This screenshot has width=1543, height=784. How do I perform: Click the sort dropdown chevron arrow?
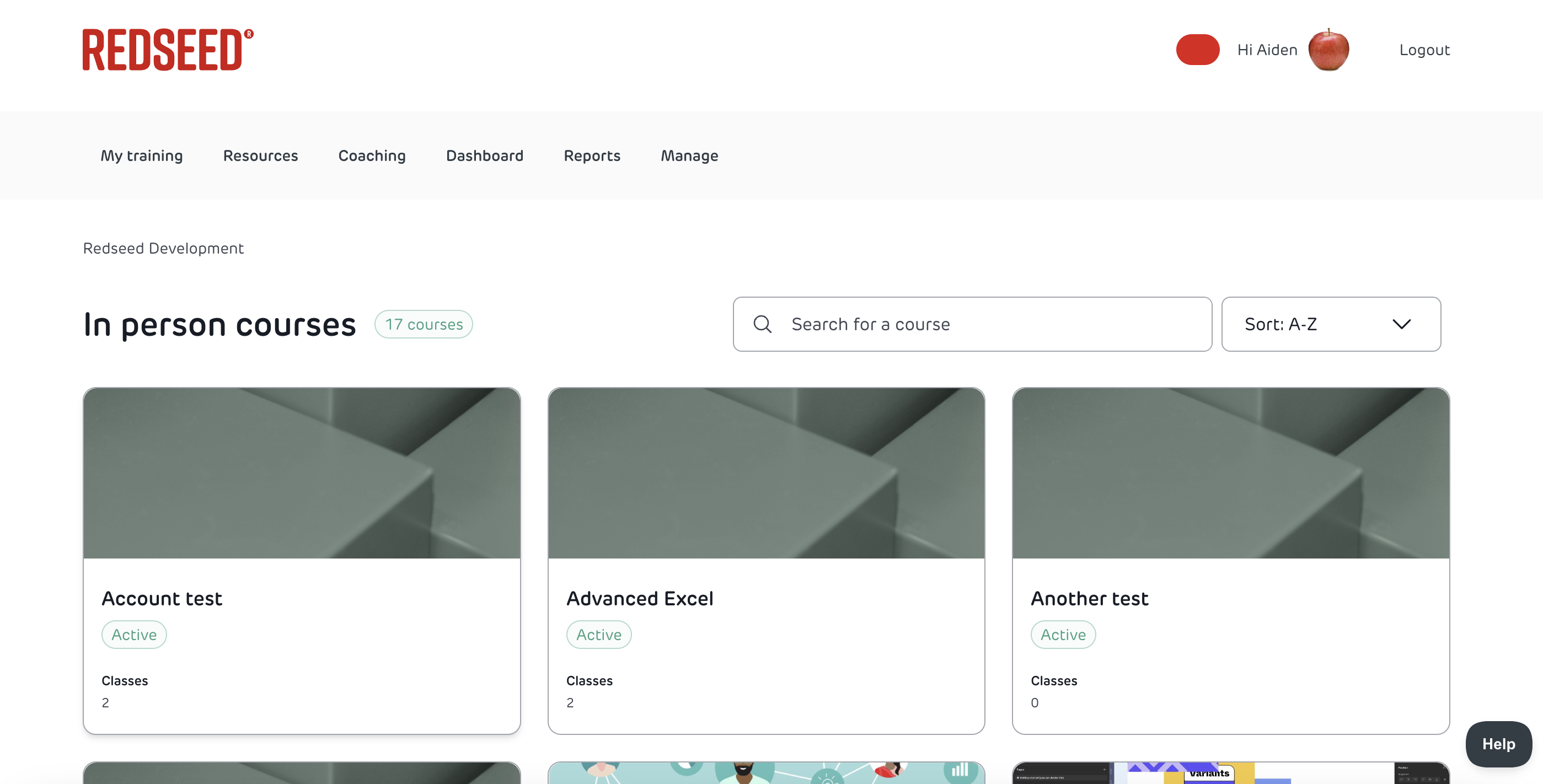[1401, 324]
